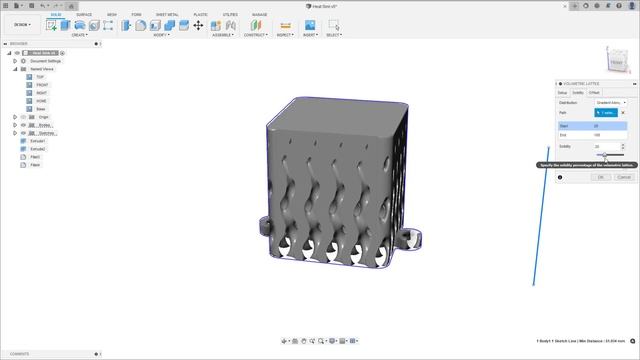The height and width of the screenshot is (360, 640).
Task: Switch to the Plastic toolbar tab
Action: [200, 15]
